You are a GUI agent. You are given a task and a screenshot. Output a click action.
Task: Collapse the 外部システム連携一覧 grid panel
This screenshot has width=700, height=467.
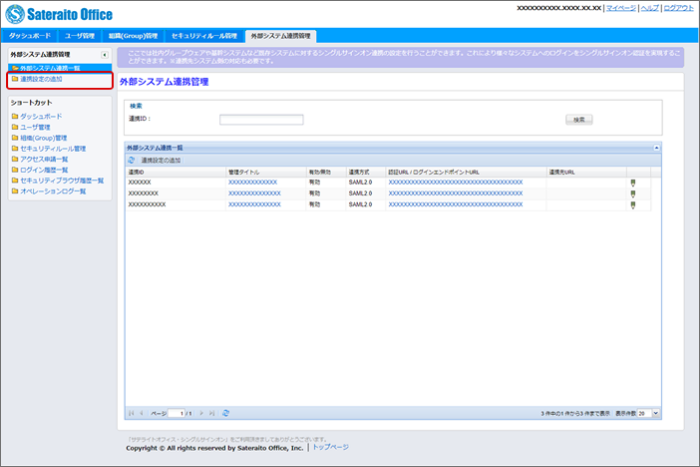[x=656, y=147]
